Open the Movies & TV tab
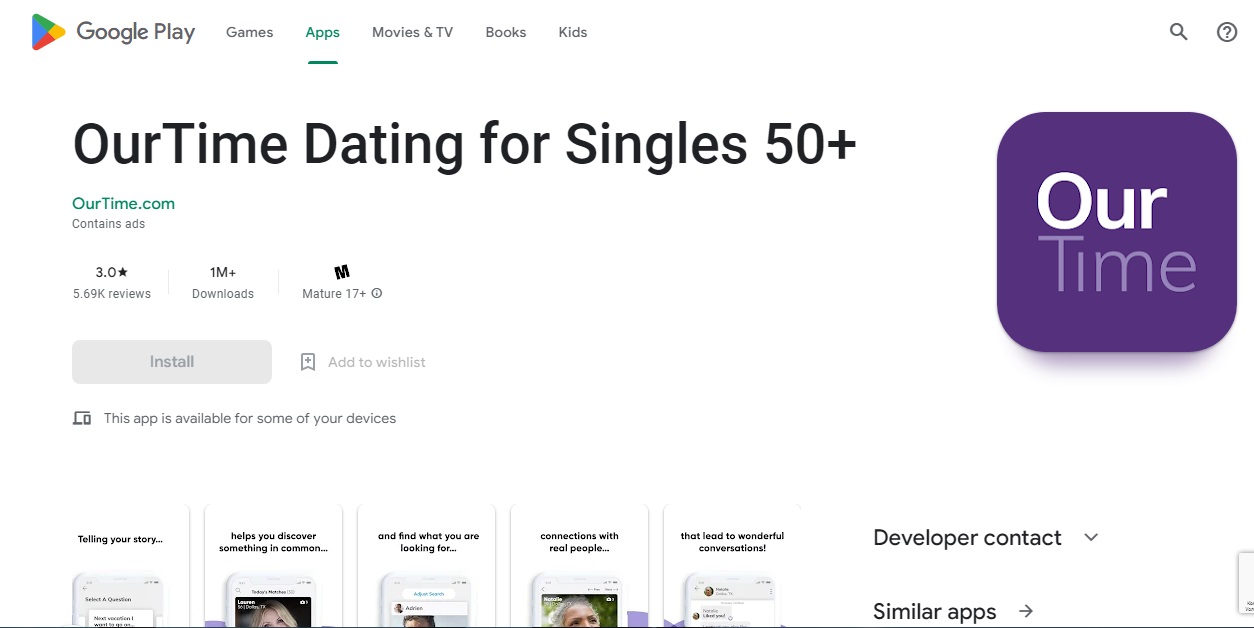The width and height of the screenshot is (1254, 628). [x=412, y=32]
